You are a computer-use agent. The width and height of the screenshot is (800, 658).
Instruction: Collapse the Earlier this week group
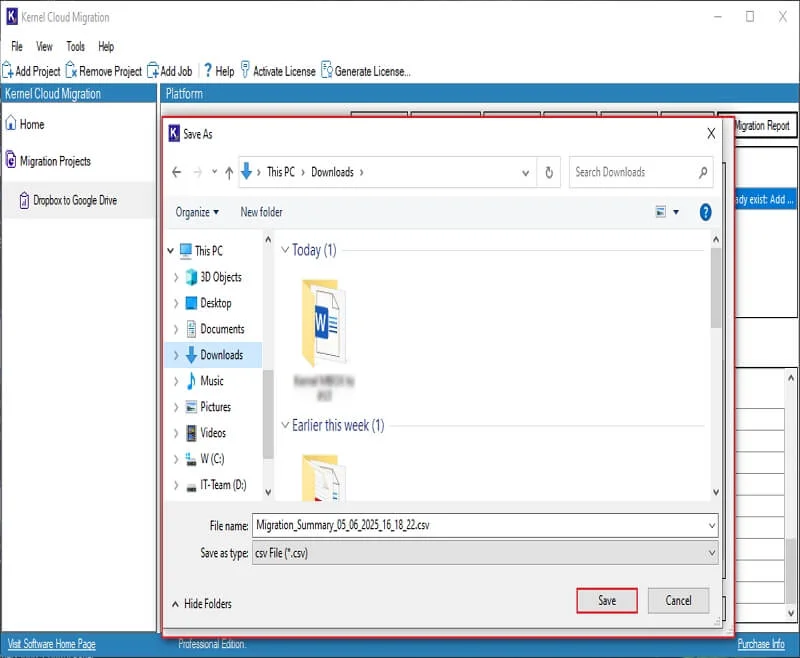coord(285,425)
